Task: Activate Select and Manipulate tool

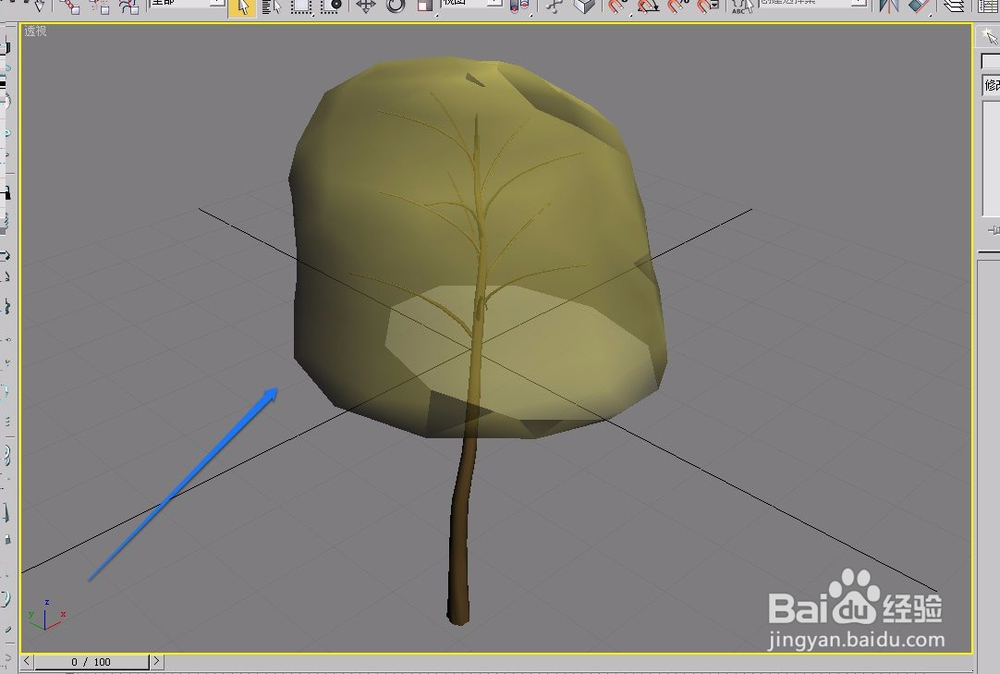Action: (x=555, y=6)
